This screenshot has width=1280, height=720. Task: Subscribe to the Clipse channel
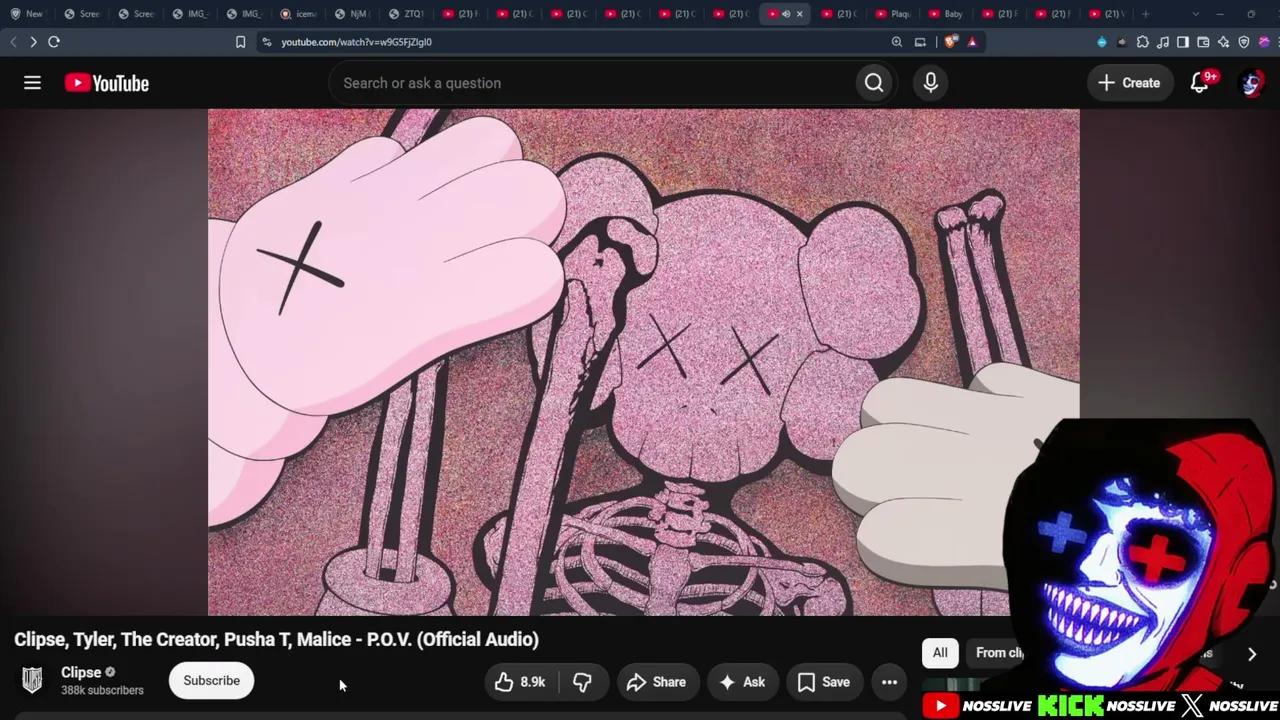pyautogui.click(x=211, y=681)
